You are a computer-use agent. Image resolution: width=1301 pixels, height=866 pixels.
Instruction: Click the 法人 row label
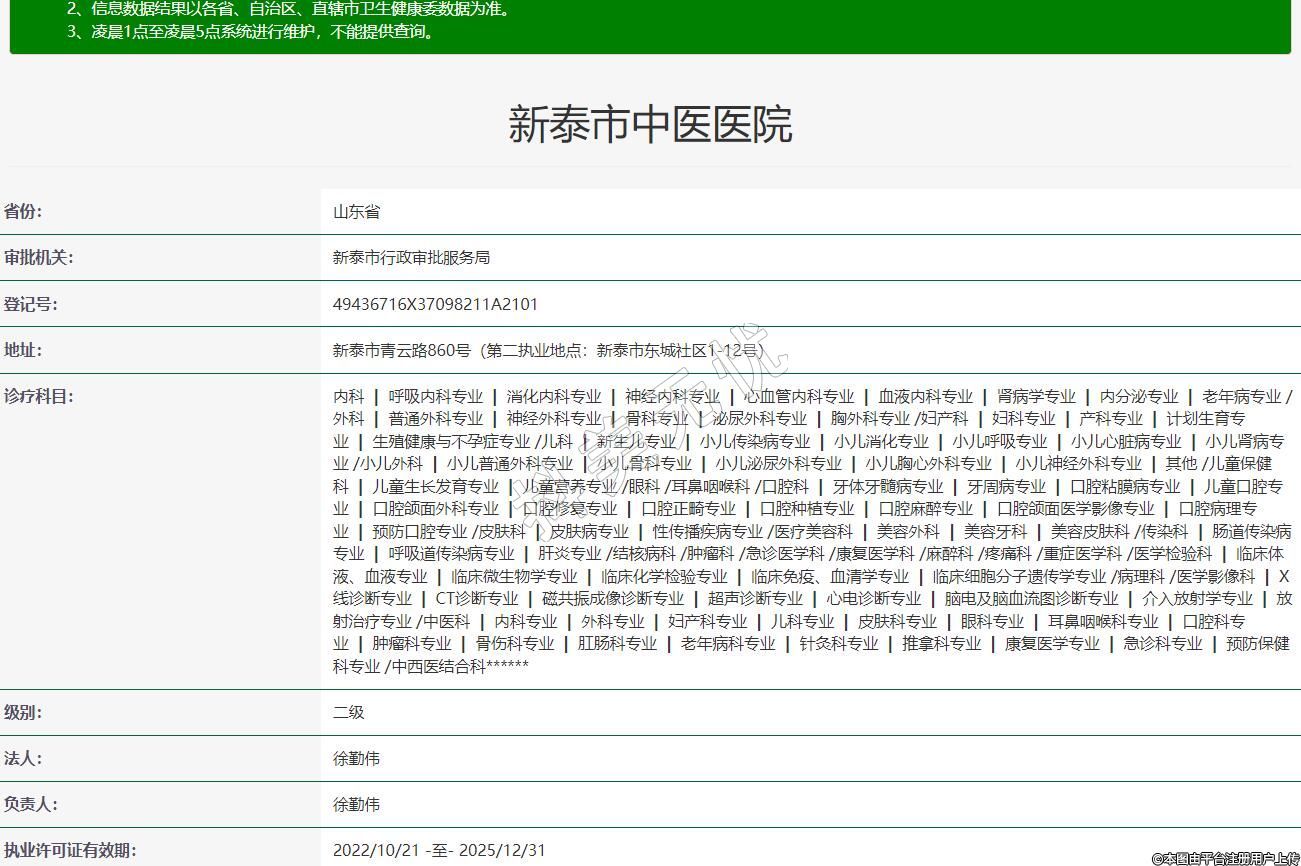[23, 758]
